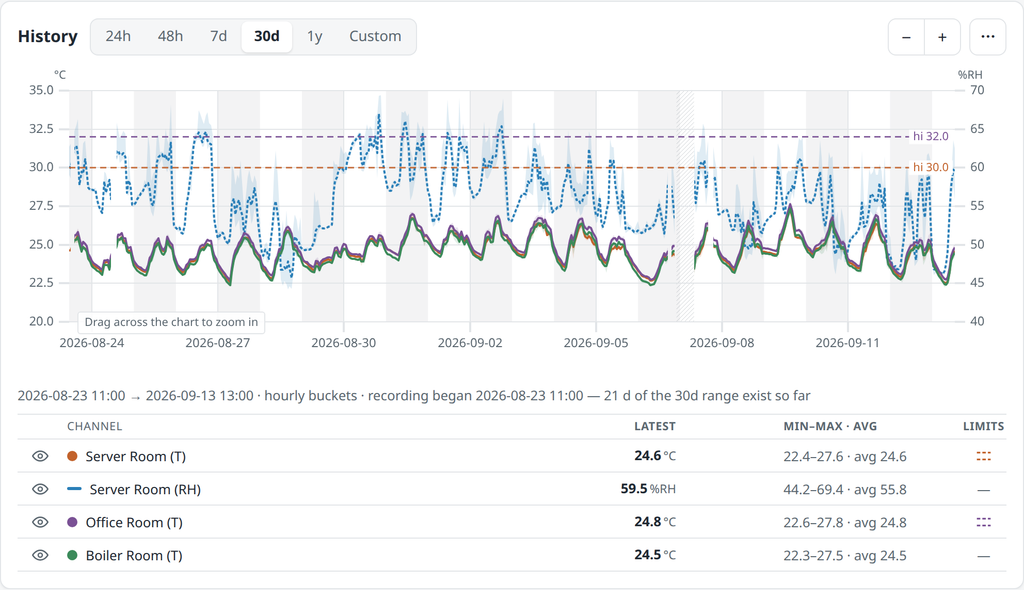Viewport: 1024px width, 590px height.
Task: Click the Server Room (RH) empty limits dash
Action: coord(984,489)
